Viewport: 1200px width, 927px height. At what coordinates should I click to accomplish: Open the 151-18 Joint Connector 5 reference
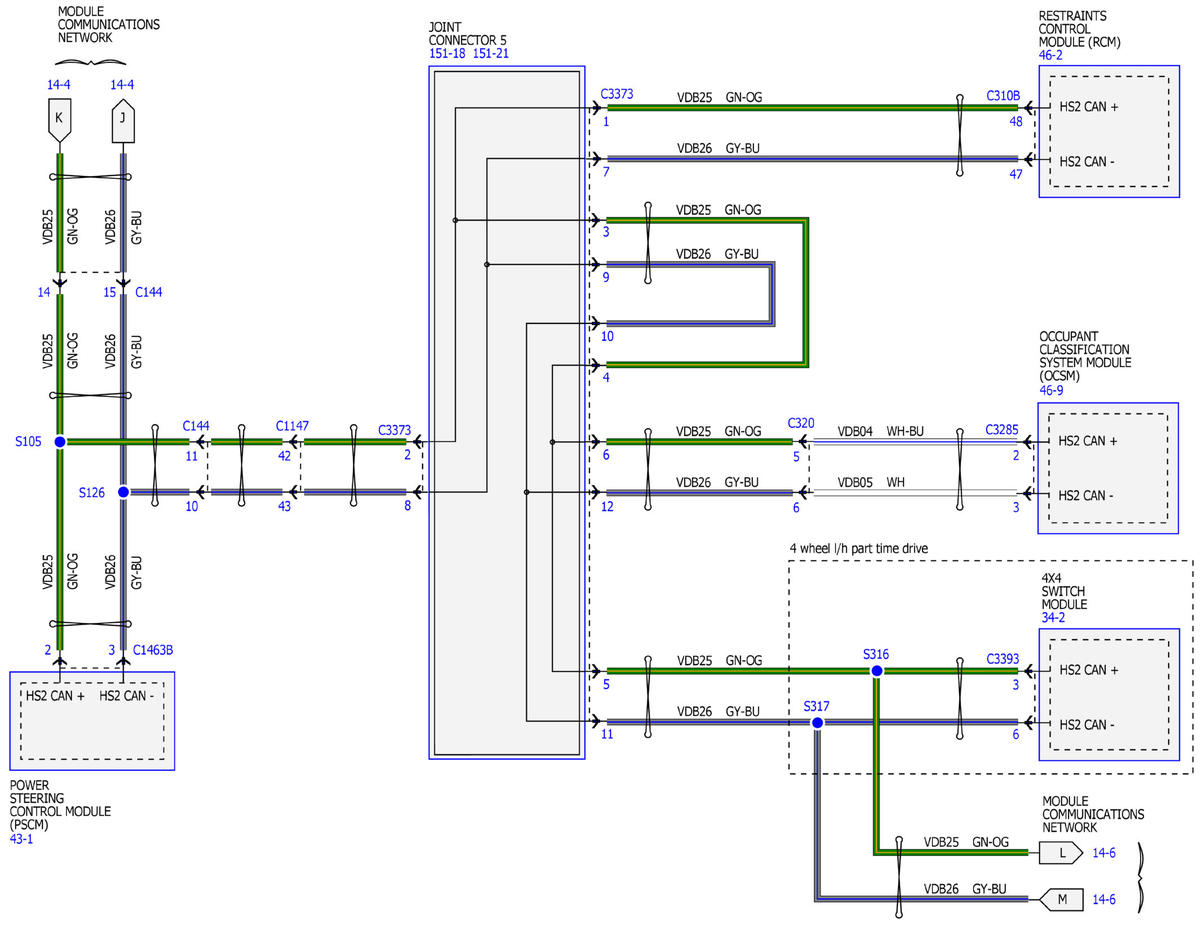click(x=447, y=54)
